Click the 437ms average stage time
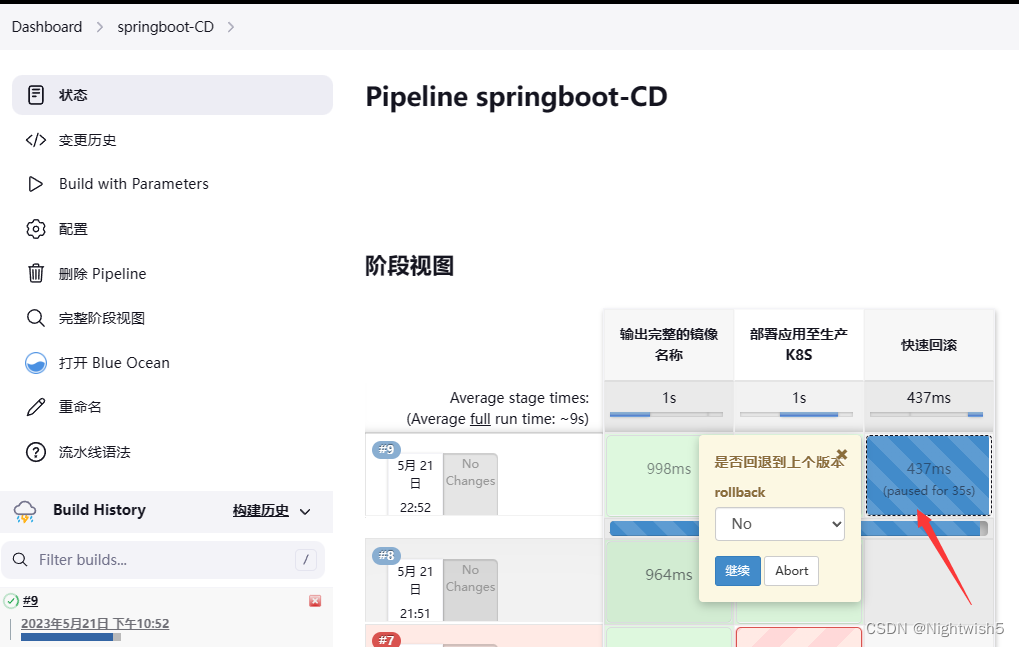Image resolution: width=1019 pixels, height=647 pixels. (929, 398)
